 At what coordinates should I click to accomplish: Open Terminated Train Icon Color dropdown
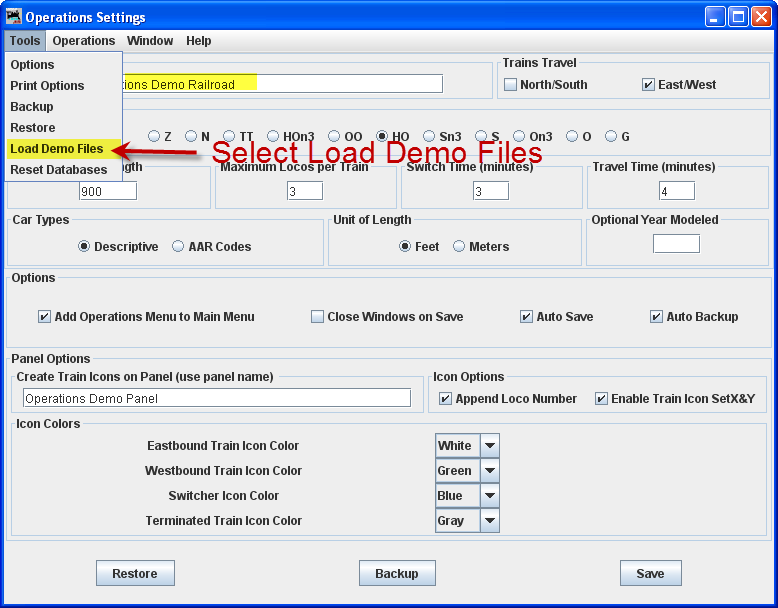point(490,521)
